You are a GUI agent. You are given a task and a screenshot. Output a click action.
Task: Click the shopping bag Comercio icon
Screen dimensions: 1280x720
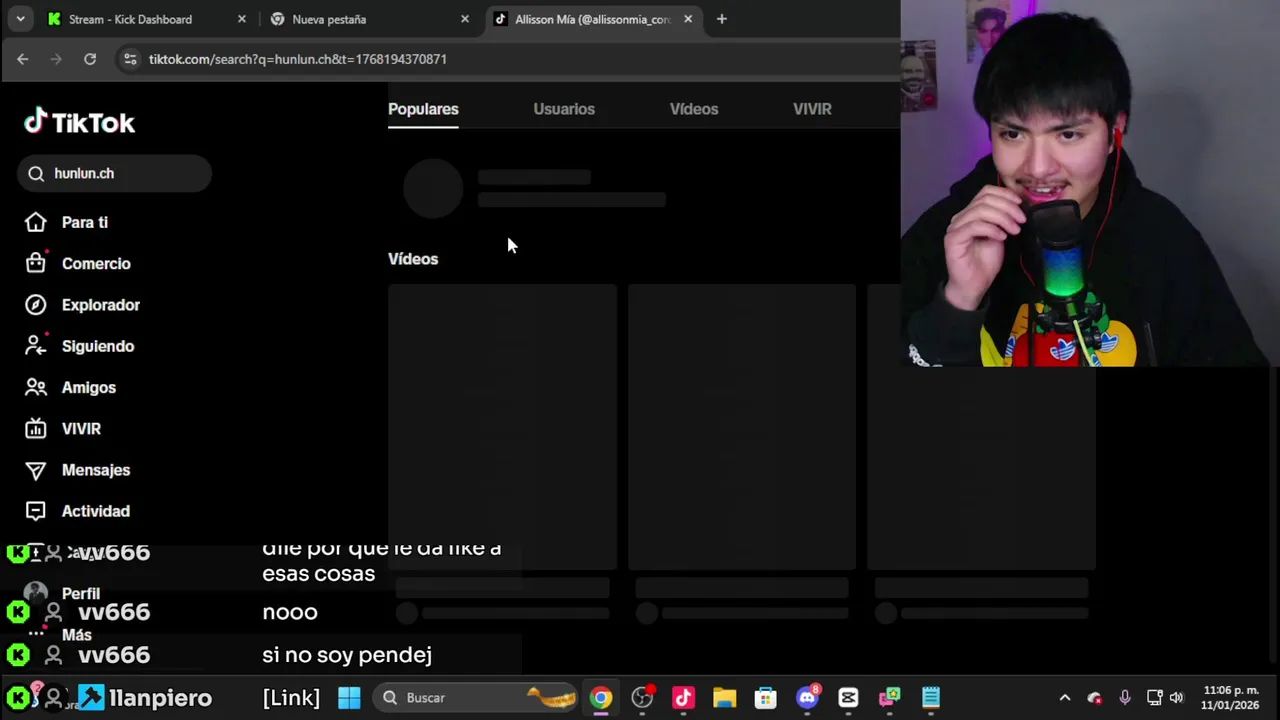coord(36,263)
